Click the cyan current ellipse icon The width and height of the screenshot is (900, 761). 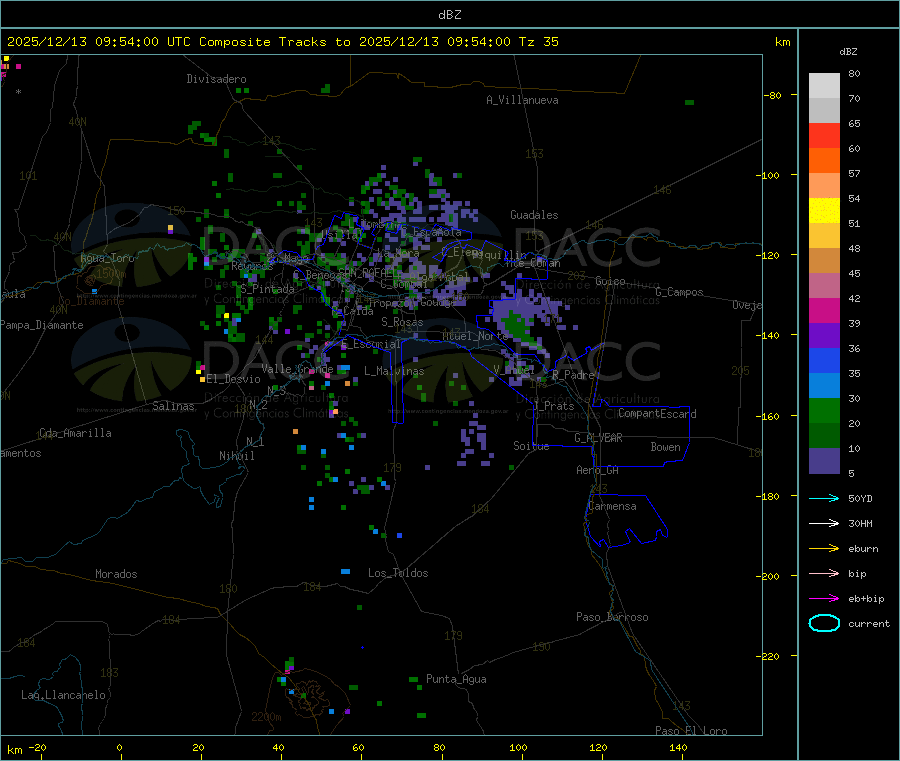(x=824, y=623)
